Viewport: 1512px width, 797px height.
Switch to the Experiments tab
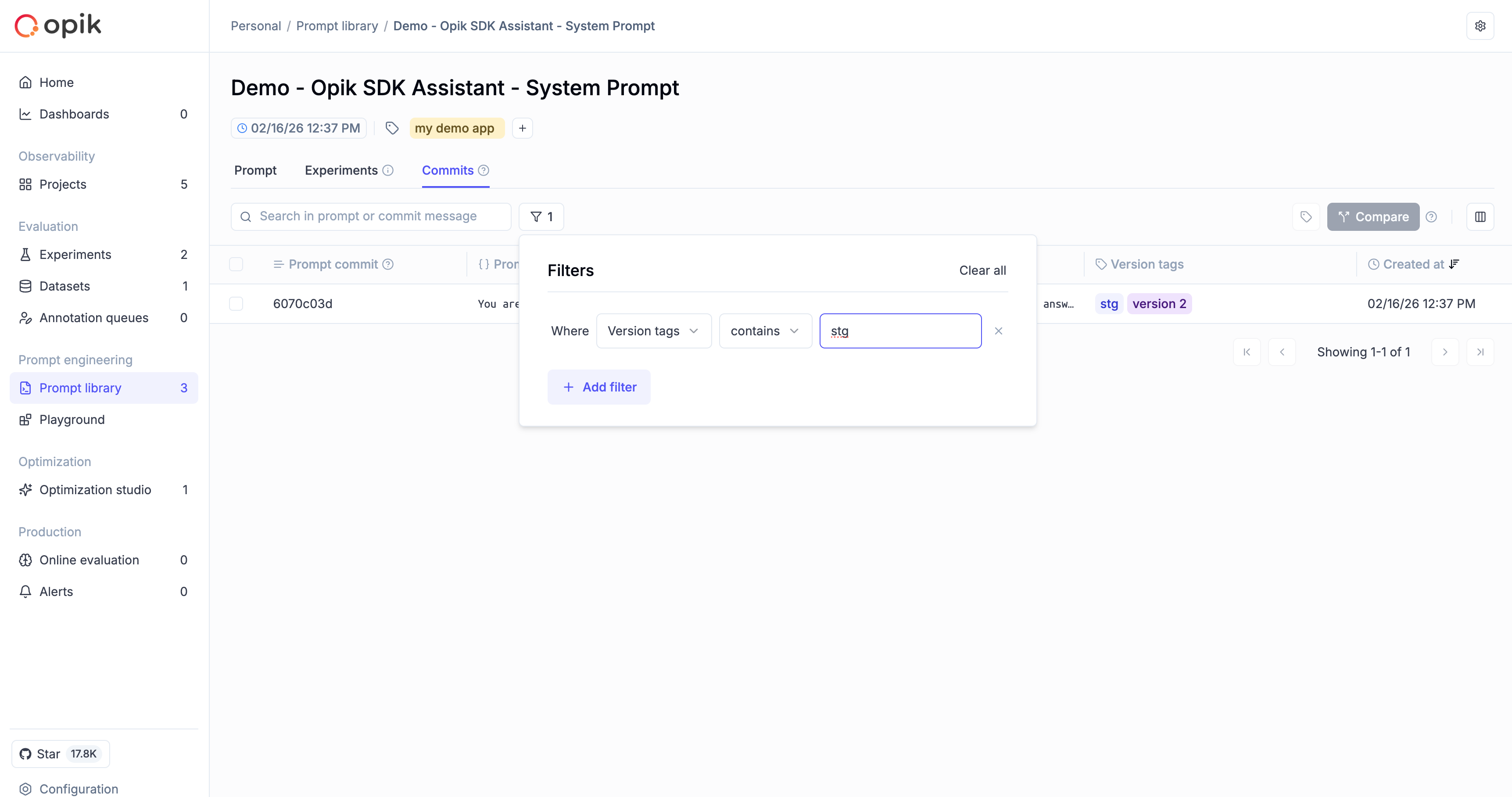tap(341, 170)
